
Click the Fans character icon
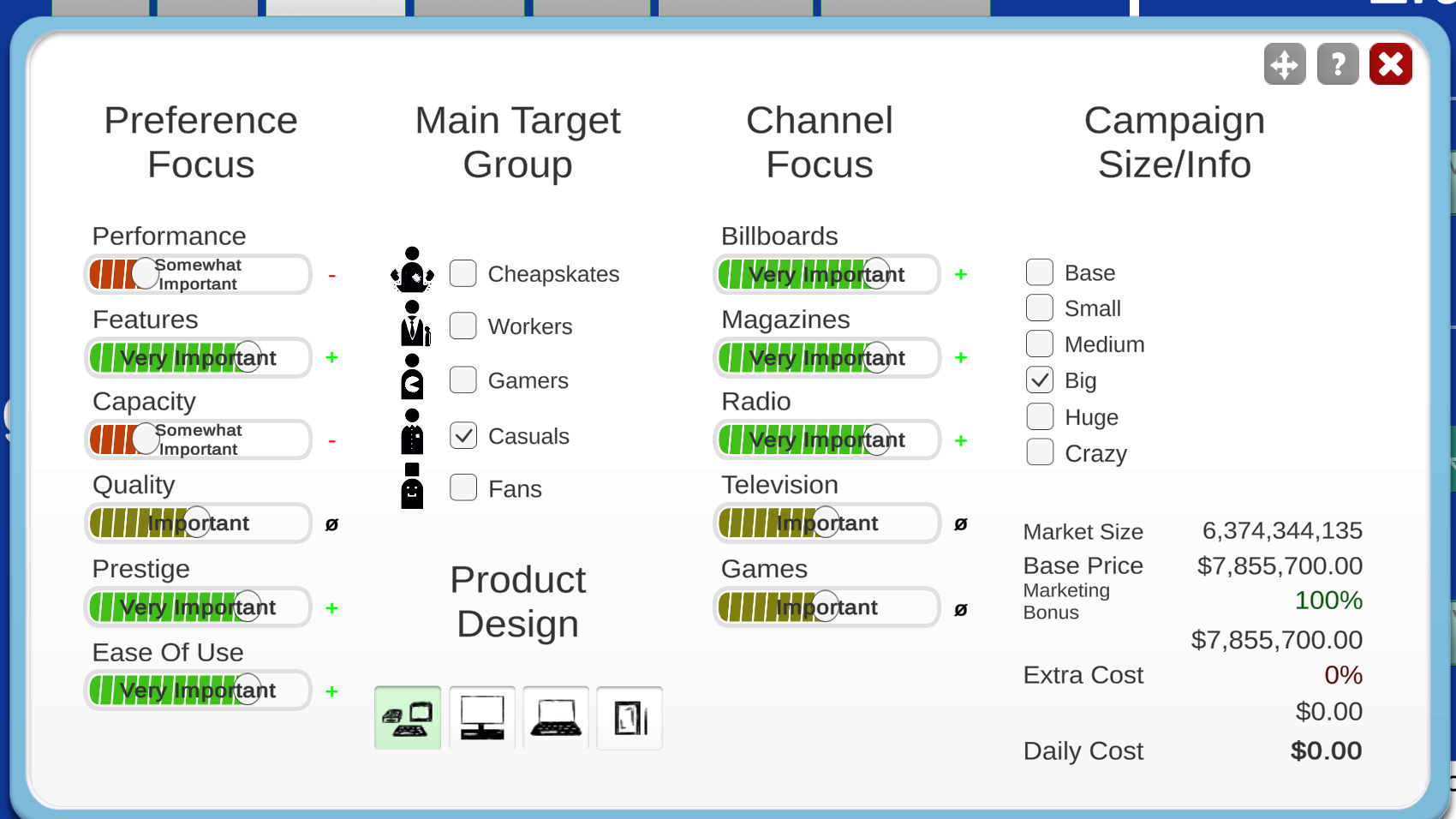click(x=412, y=486)
